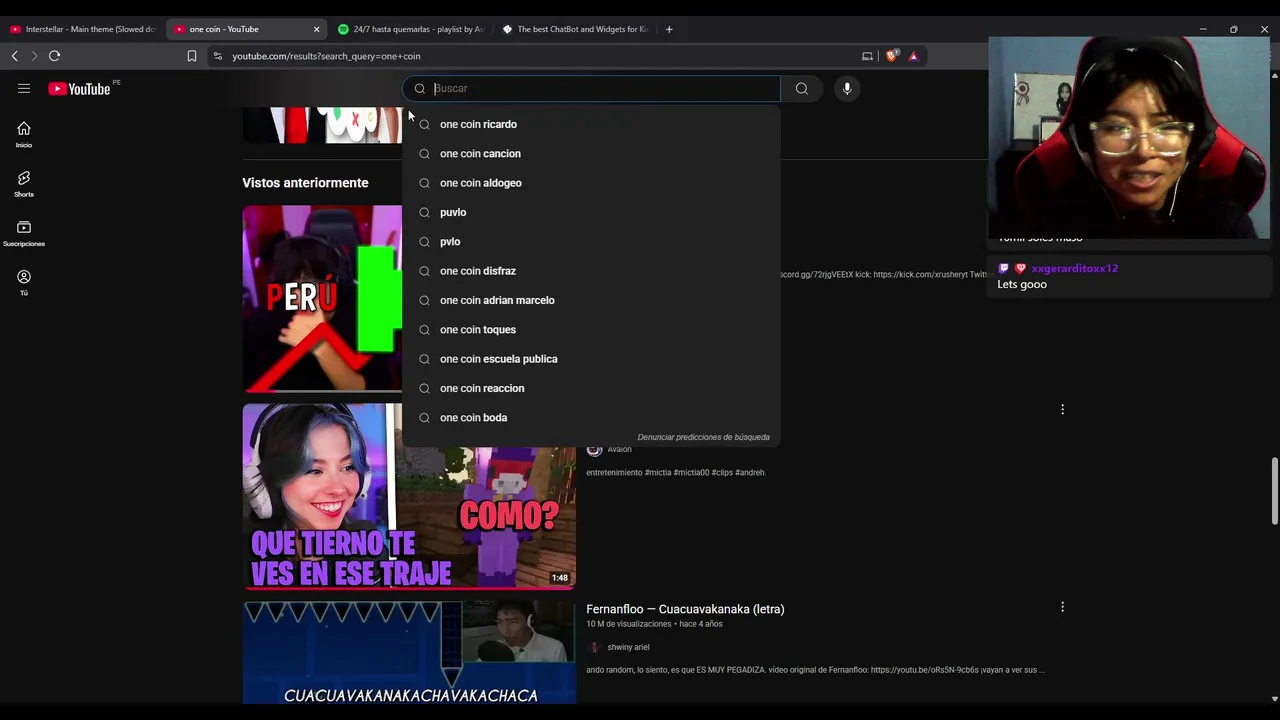
Task: Click the webcam overlay image
Action: [1128, 138]
